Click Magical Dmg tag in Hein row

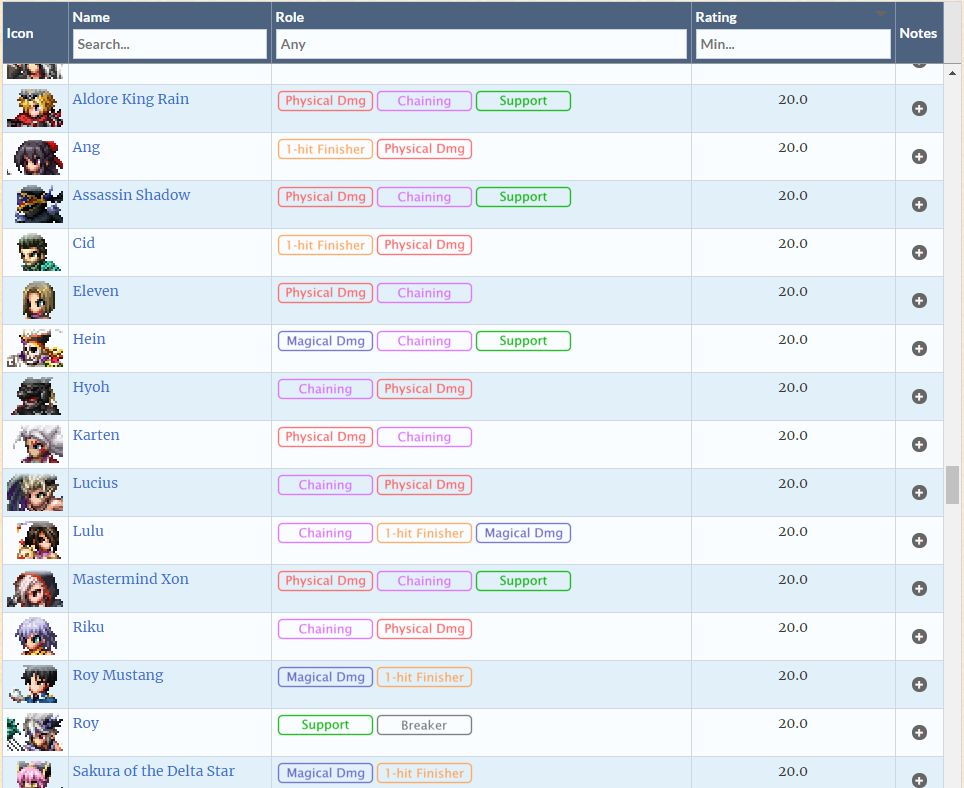tap(325, 341)
